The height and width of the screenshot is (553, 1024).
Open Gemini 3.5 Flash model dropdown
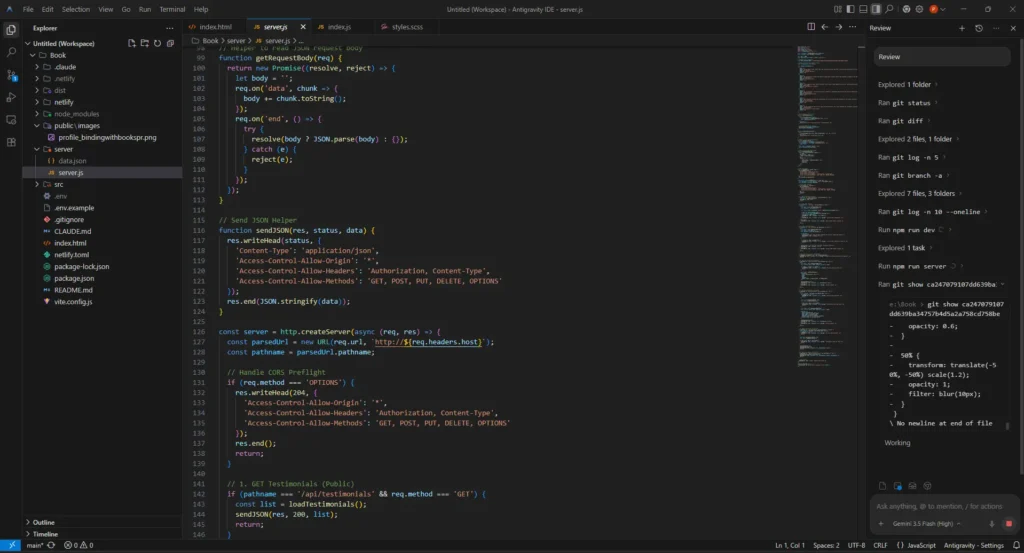(x=926, y=524)
